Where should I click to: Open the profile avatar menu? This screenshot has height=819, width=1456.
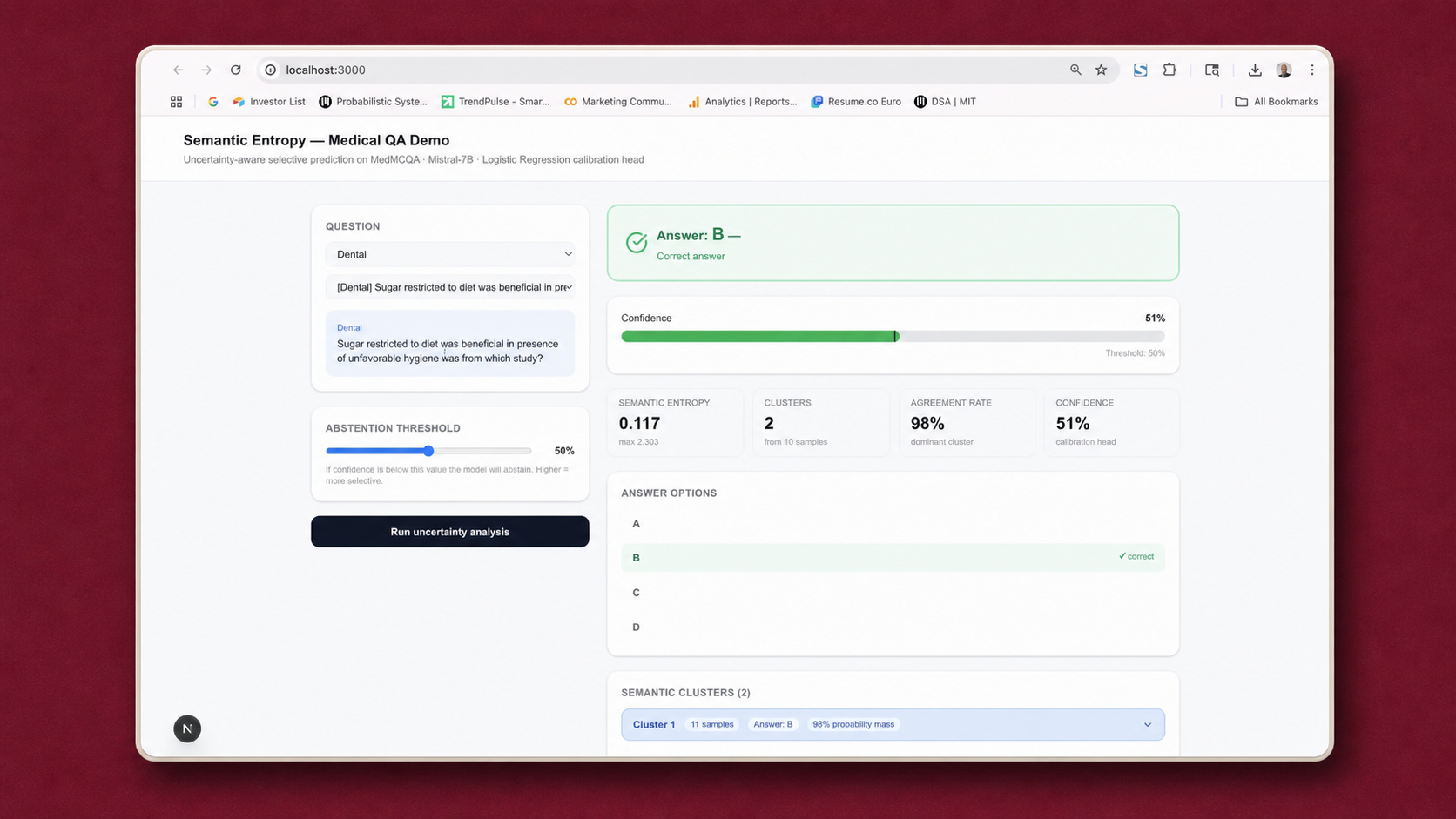[x=1284, y=70]
